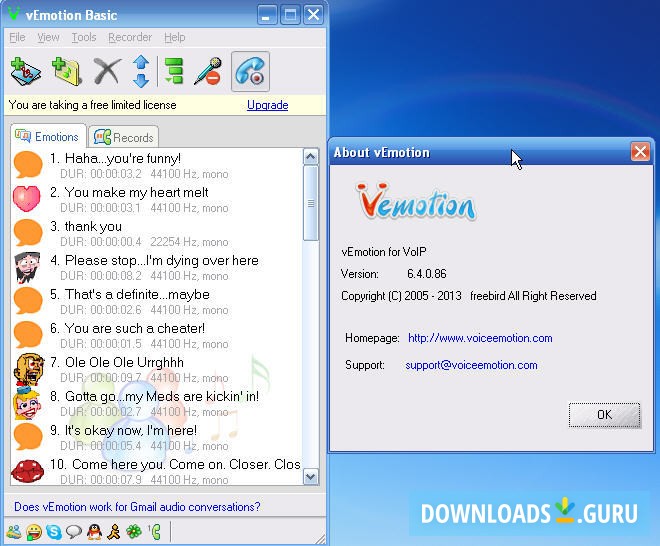Click the Yahoo smiley icon in status bar
This screenshot has width=660, height=546.
pos(34,532)
